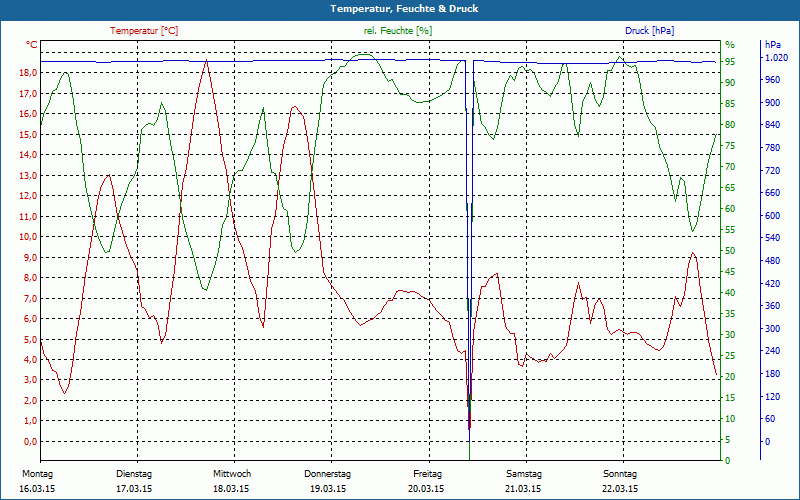800x500 pixels.
Task: Click '660' on the blue pressure axis
Action: (x=772, y=193)
